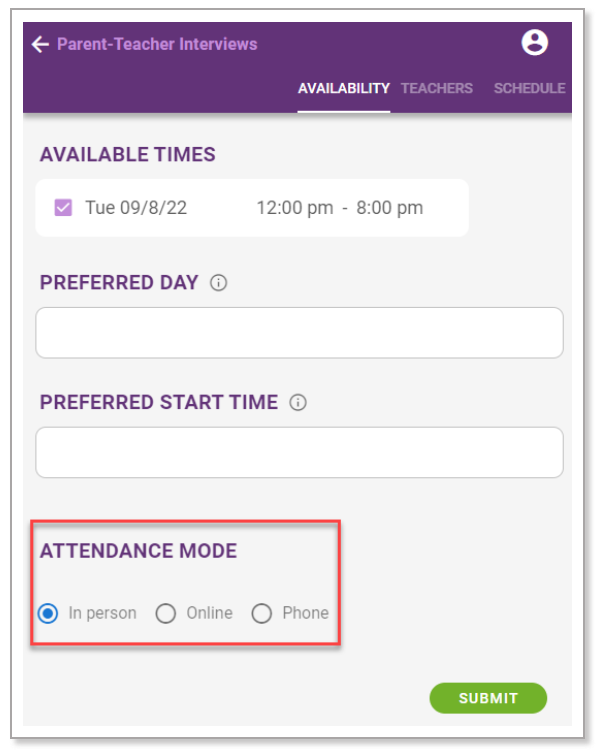Click the In person label text
This screenshot has width=596, height=751.
(x=103, y=613)
